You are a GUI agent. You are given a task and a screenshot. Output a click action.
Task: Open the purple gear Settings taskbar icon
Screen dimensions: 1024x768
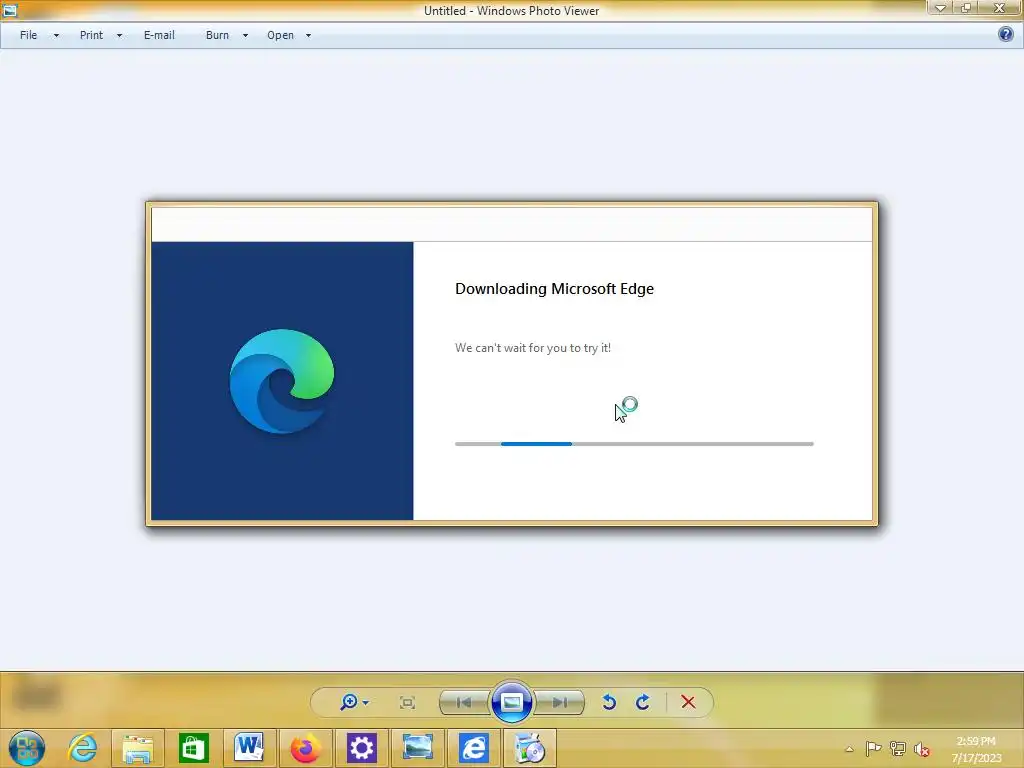[x=361, y=748]
